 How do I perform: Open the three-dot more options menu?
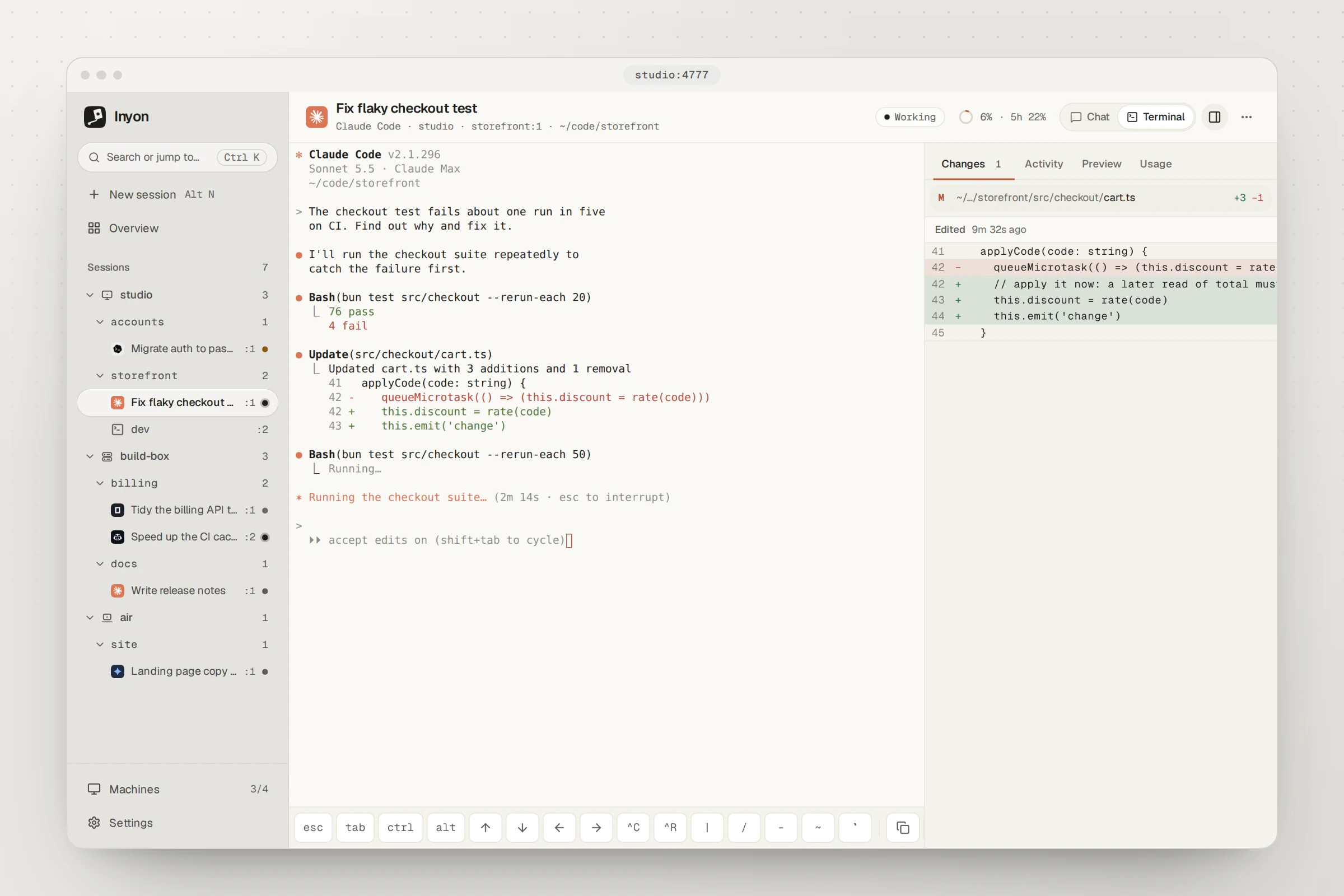1247,117
